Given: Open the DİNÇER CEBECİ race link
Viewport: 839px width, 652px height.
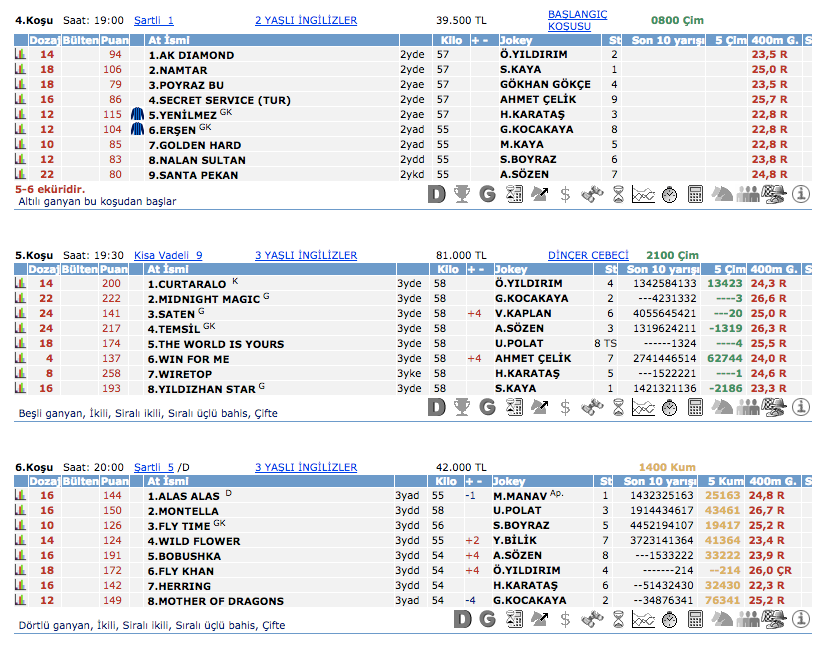Looking at the screenshot, I should point(588,255).
